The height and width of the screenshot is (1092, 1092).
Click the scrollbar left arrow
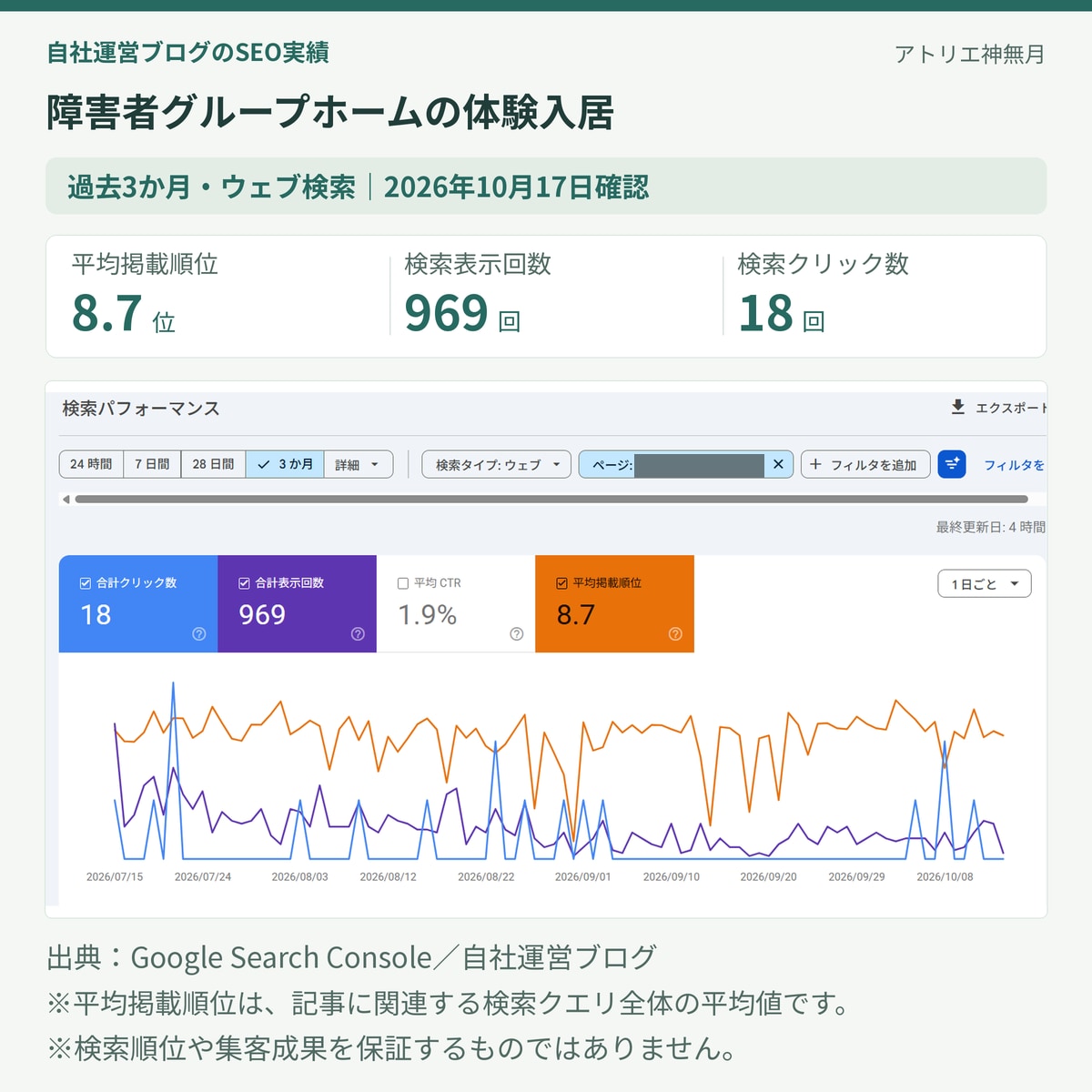click(x=66, y=499)
